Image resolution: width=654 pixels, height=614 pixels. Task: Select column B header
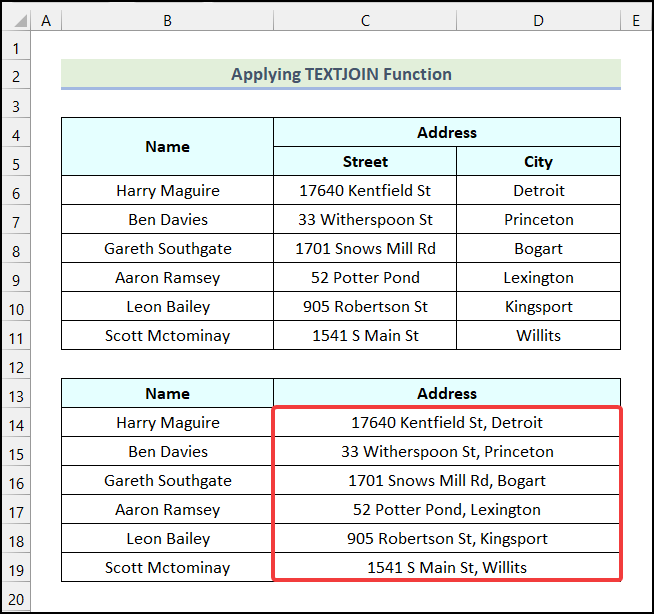(167, 20)
